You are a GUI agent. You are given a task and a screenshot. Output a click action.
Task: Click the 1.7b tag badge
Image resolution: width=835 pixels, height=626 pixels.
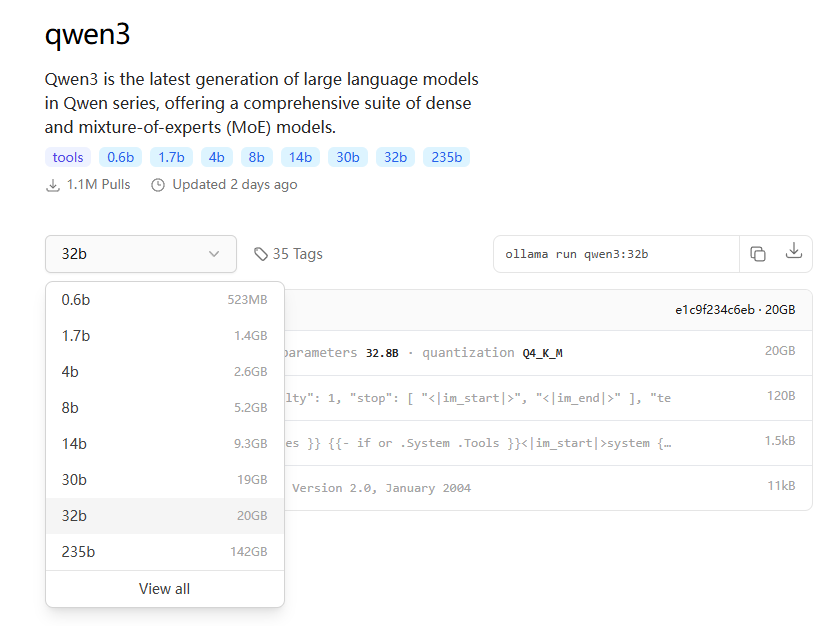coord(171,158)
